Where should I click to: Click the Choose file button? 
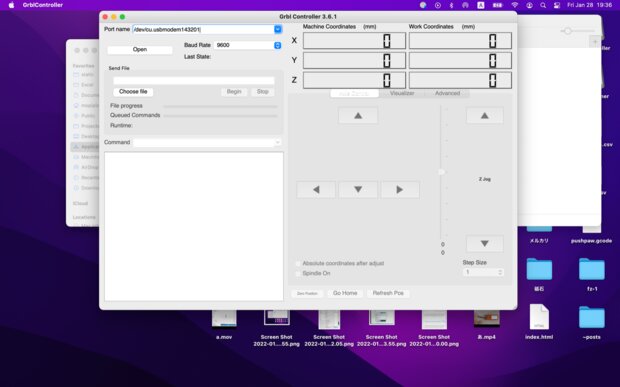click(133, 92)
